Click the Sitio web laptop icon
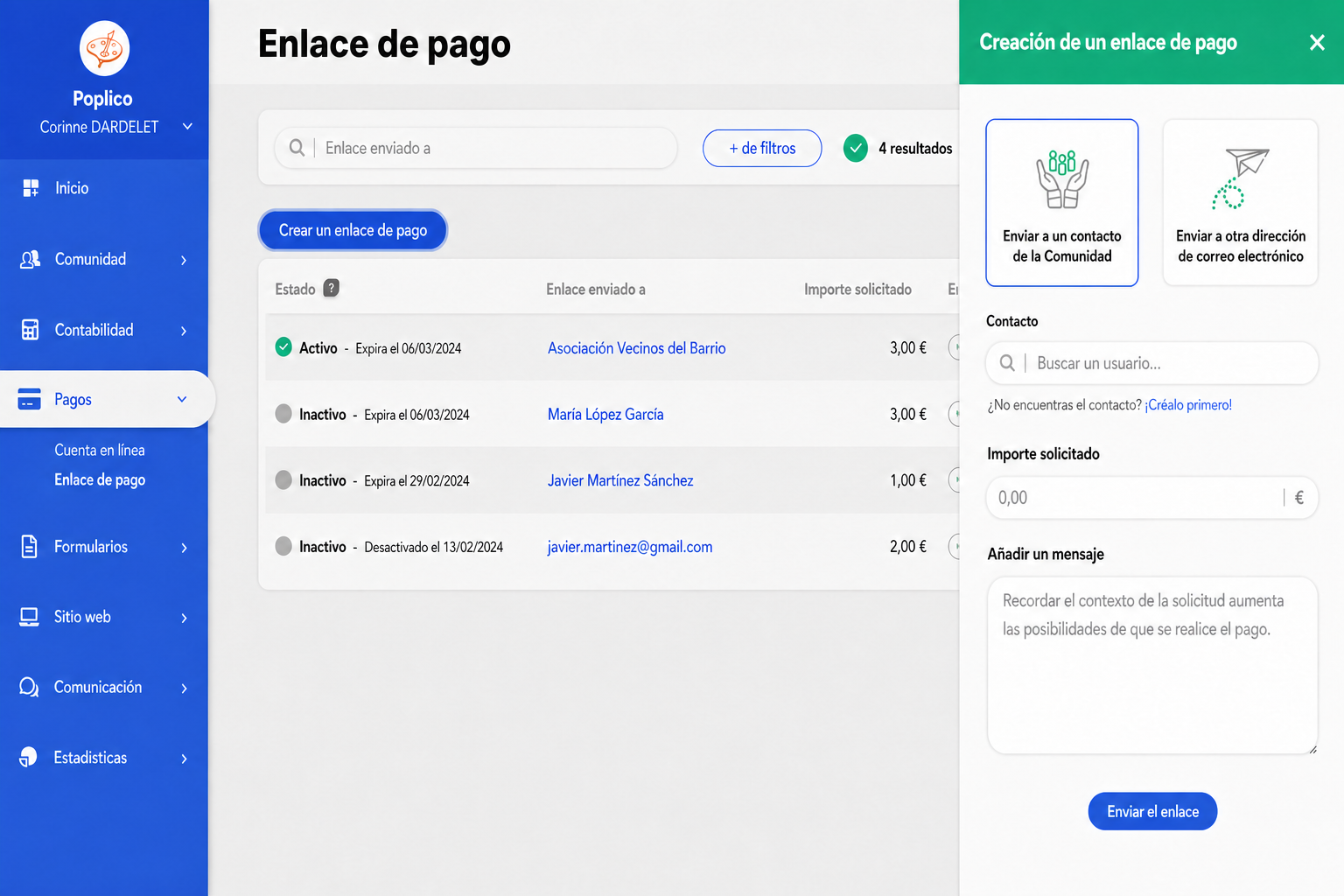1344x896 pixels. tap(30, 617)
